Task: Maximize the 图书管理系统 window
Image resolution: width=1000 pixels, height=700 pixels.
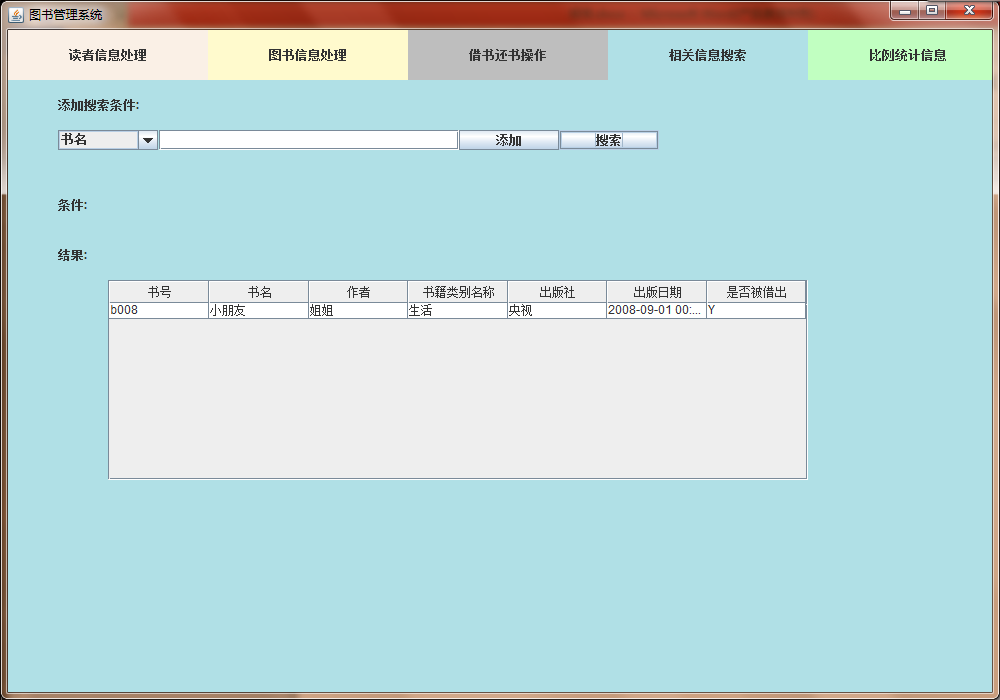Action: coord(932,10)
